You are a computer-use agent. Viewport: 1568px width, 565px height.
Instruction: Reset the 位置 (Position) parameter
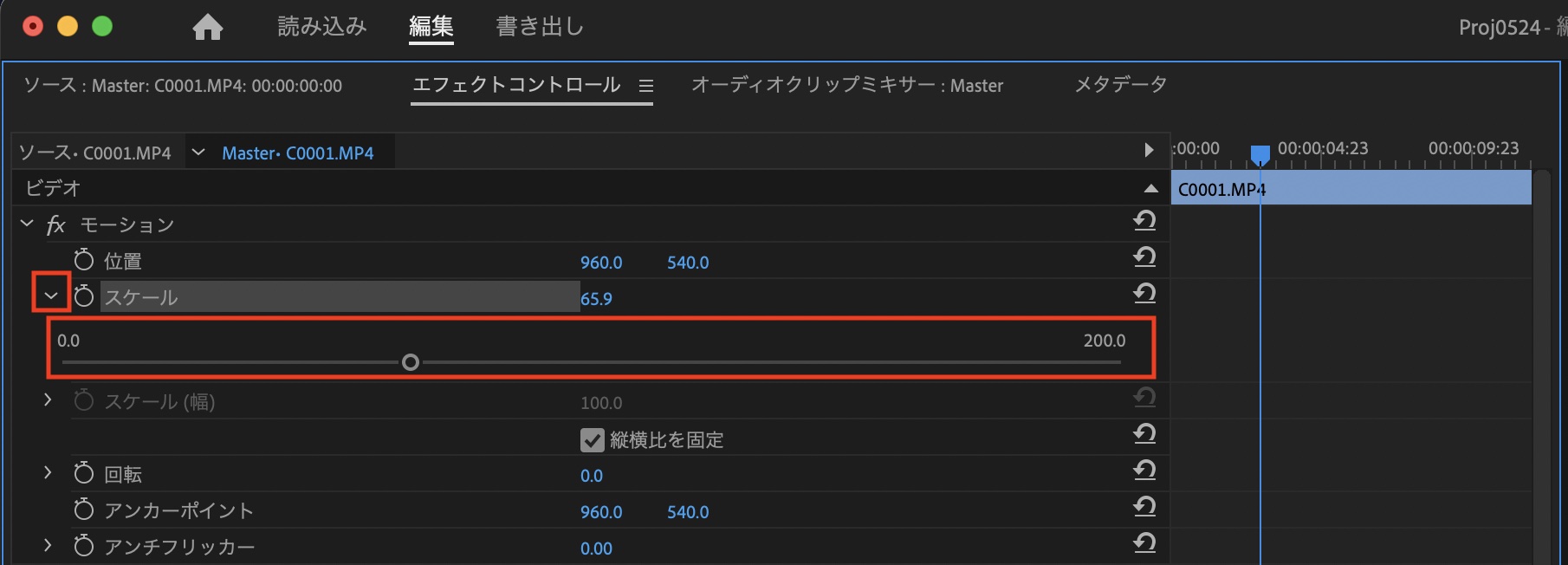(1144, 257)
